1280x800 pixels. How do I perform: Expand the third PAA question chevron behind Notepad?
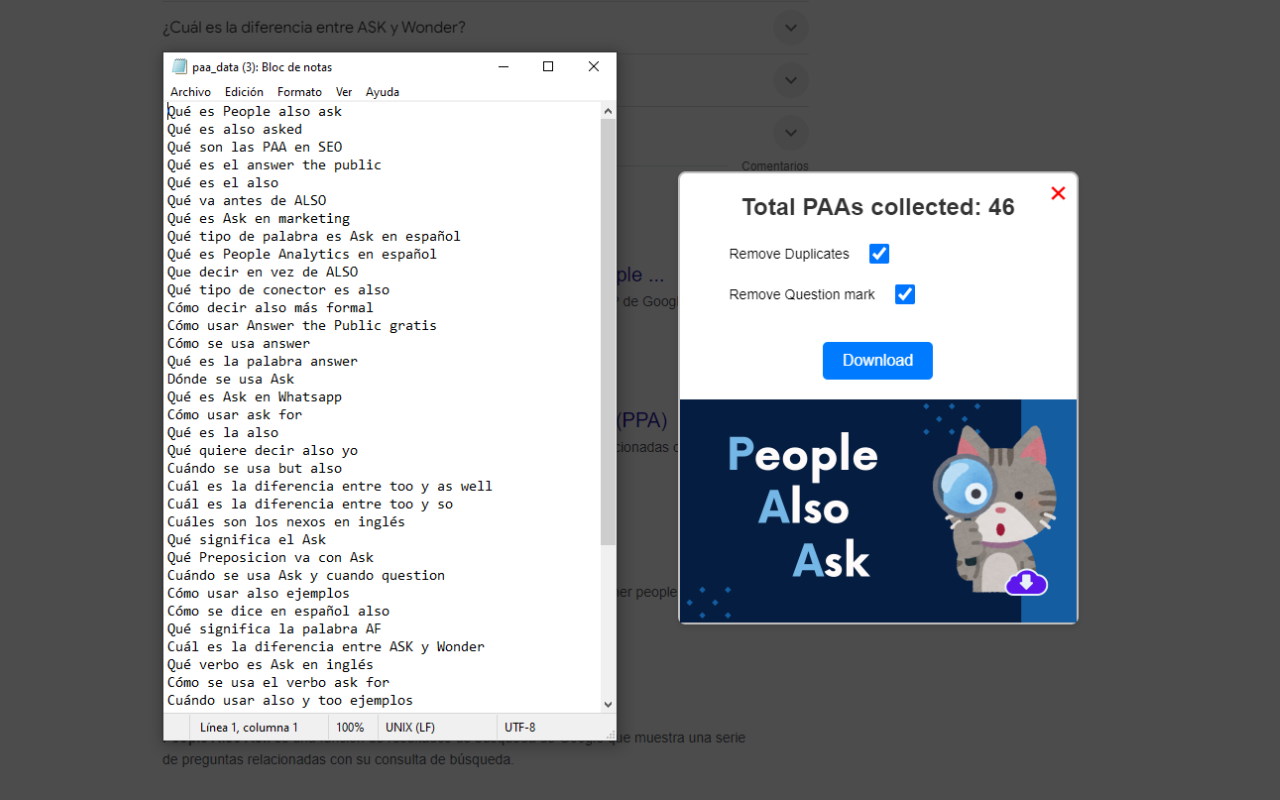790,132
